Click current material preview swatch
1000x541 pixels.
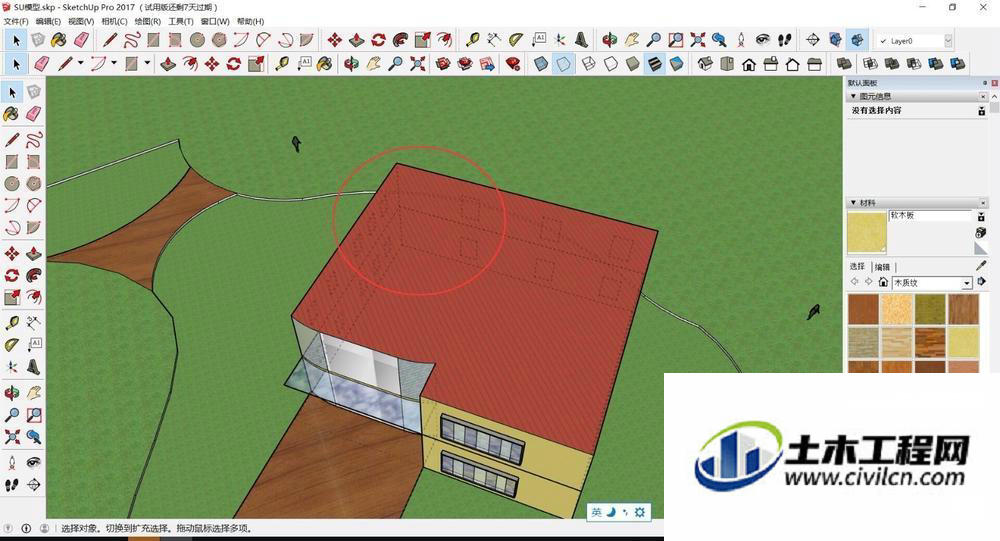pos(867,232)
